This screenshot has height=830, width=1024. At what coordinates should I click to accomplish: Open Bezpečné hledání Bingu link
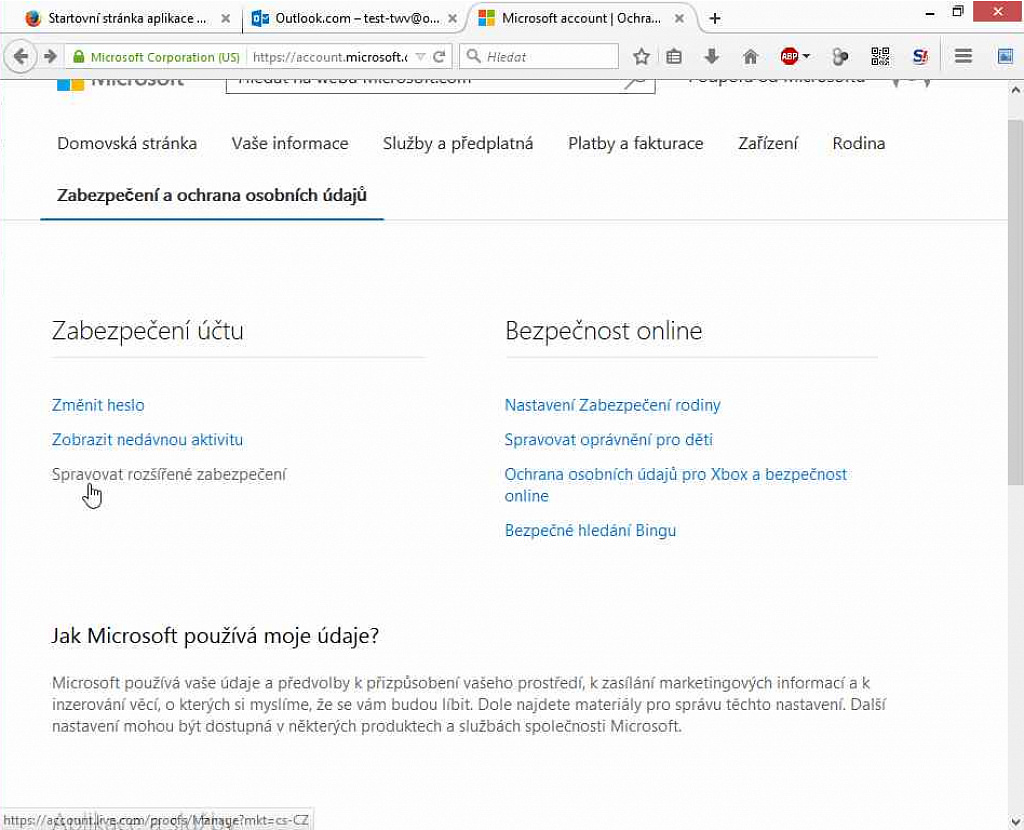[590, 530]
